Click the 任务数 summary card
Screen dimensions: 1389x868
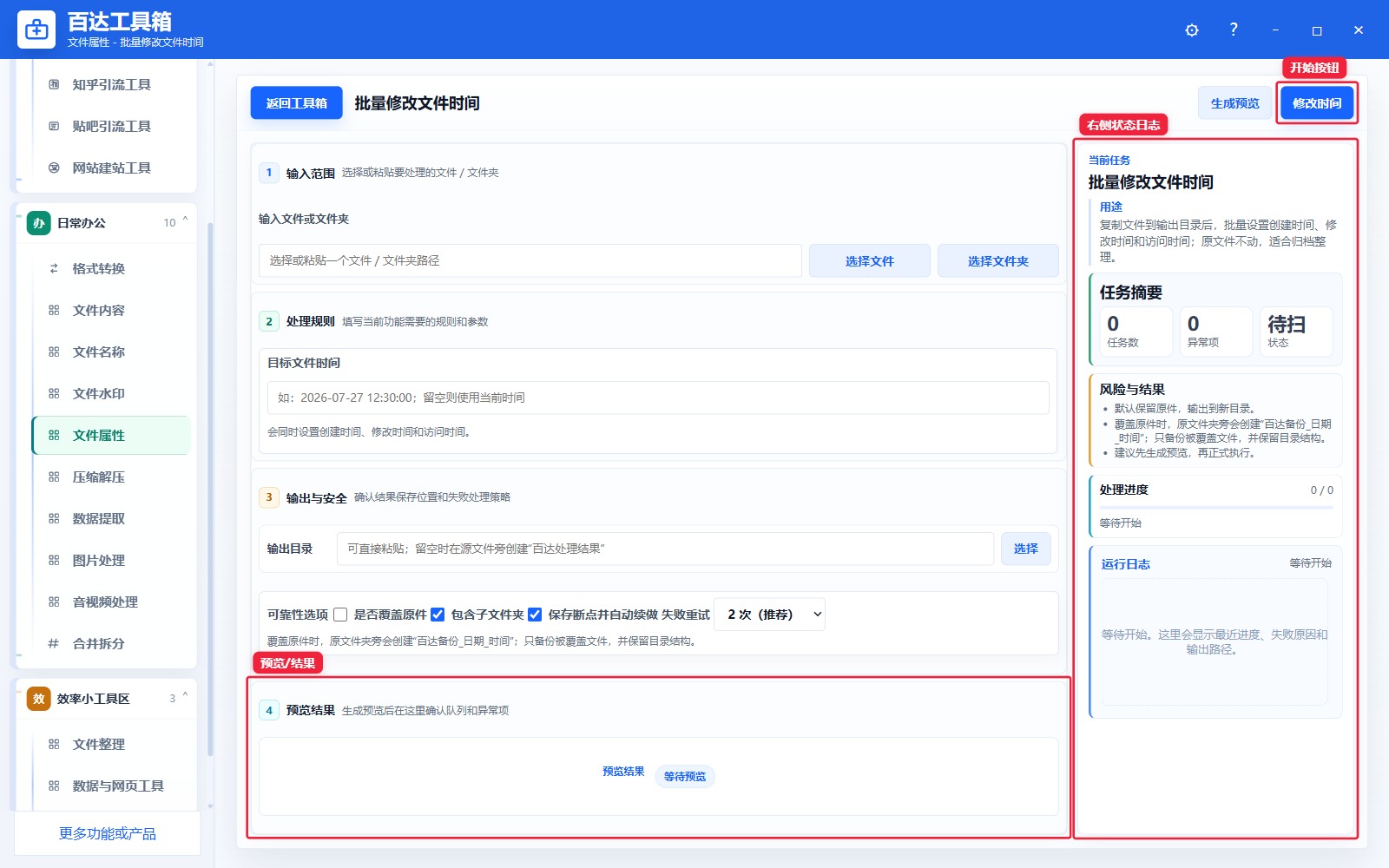click(1136, 331)
